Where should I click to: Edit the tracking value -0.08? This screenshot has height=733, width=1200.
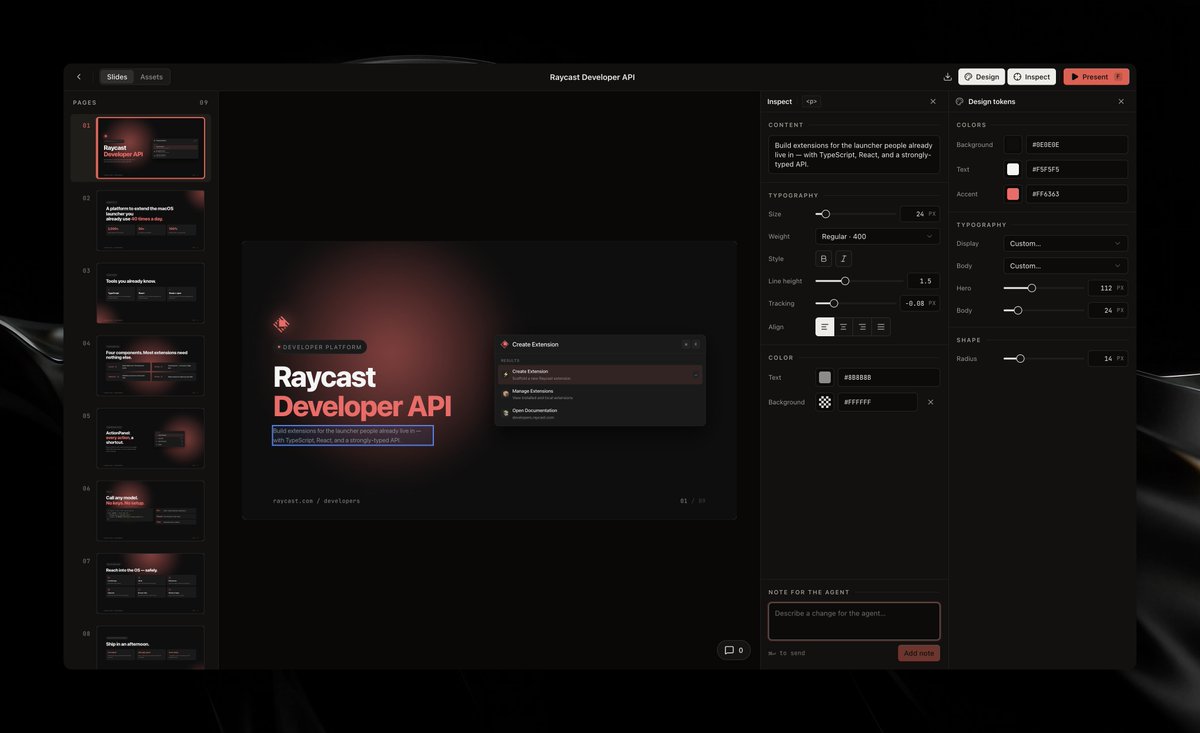click(919, 303)
